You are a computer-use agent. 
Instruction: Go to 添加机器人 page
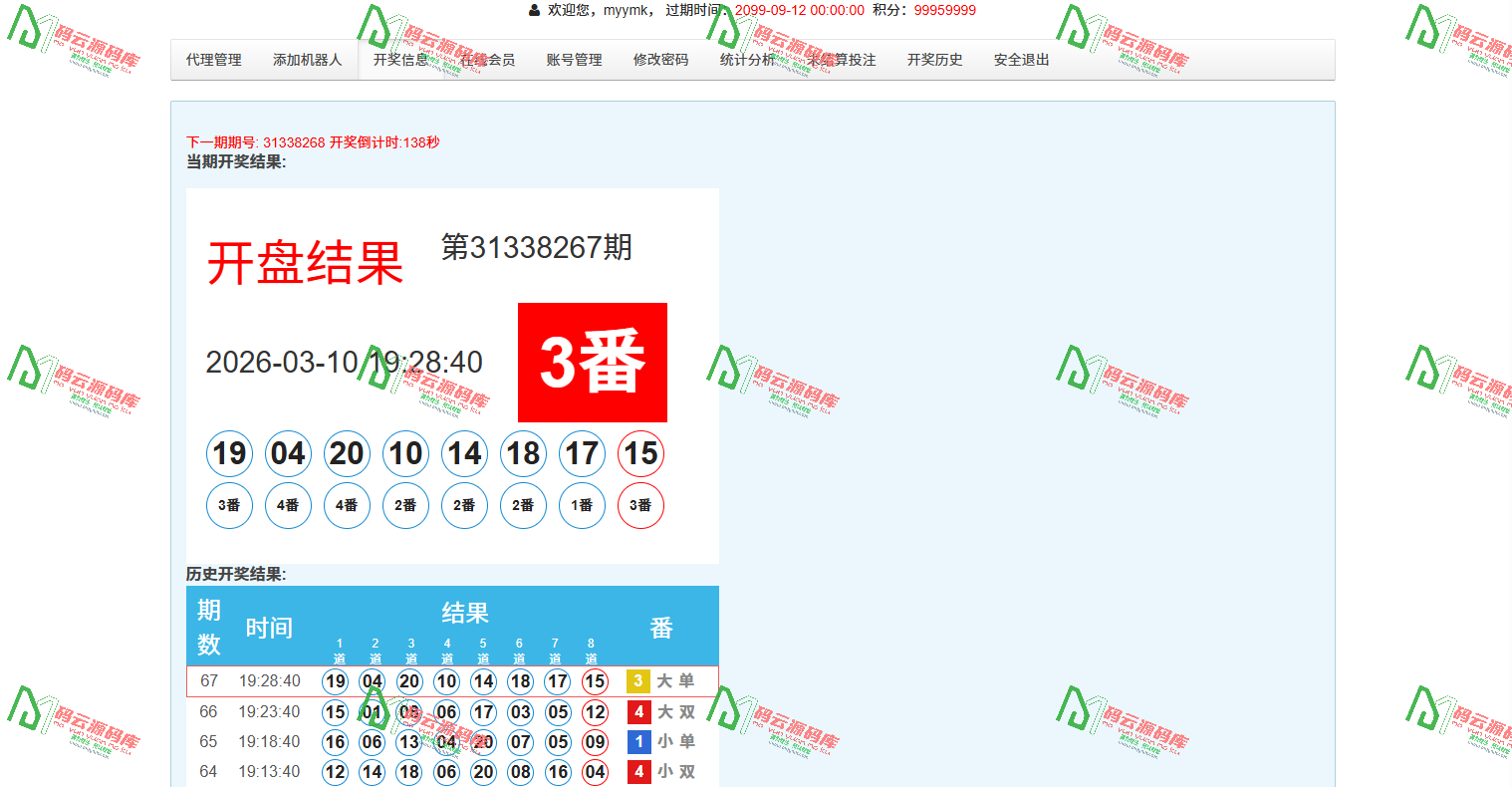click(307, 60)
